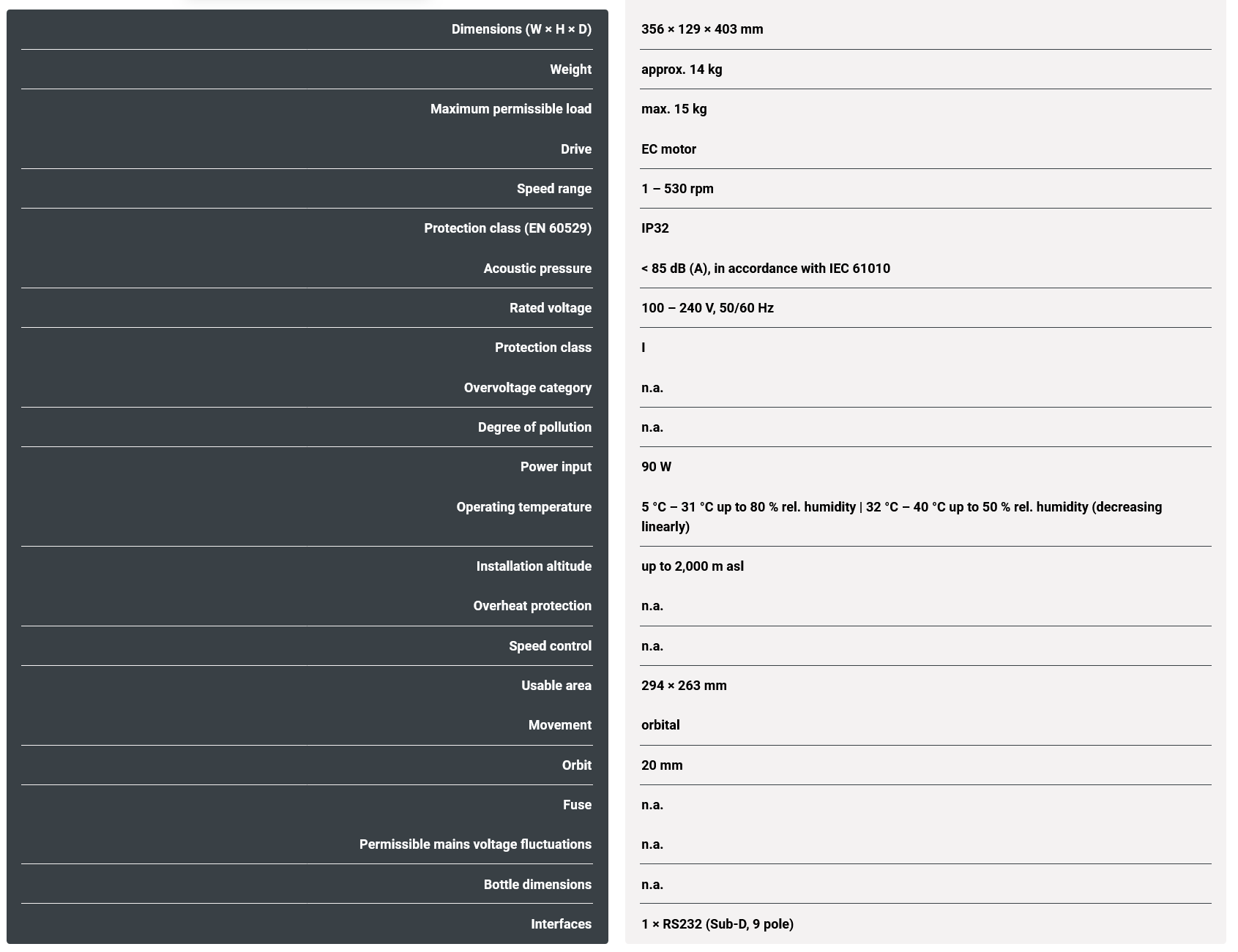Click the Permissible mains voltage fluctuations label
This screenshot has height=952, width=1238.
coord(475,844)
